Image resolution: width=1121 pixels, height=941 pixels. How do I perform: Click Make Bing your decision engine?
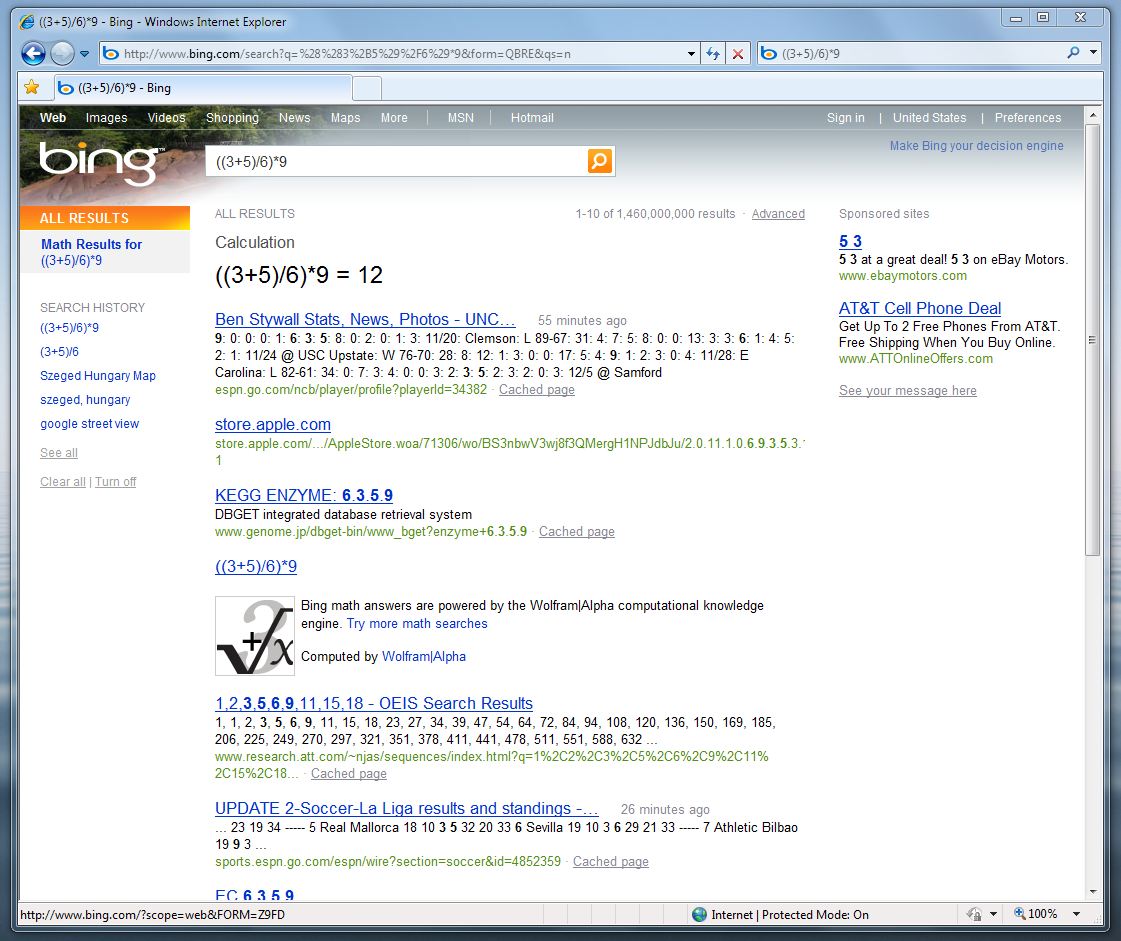pos(976,146)
